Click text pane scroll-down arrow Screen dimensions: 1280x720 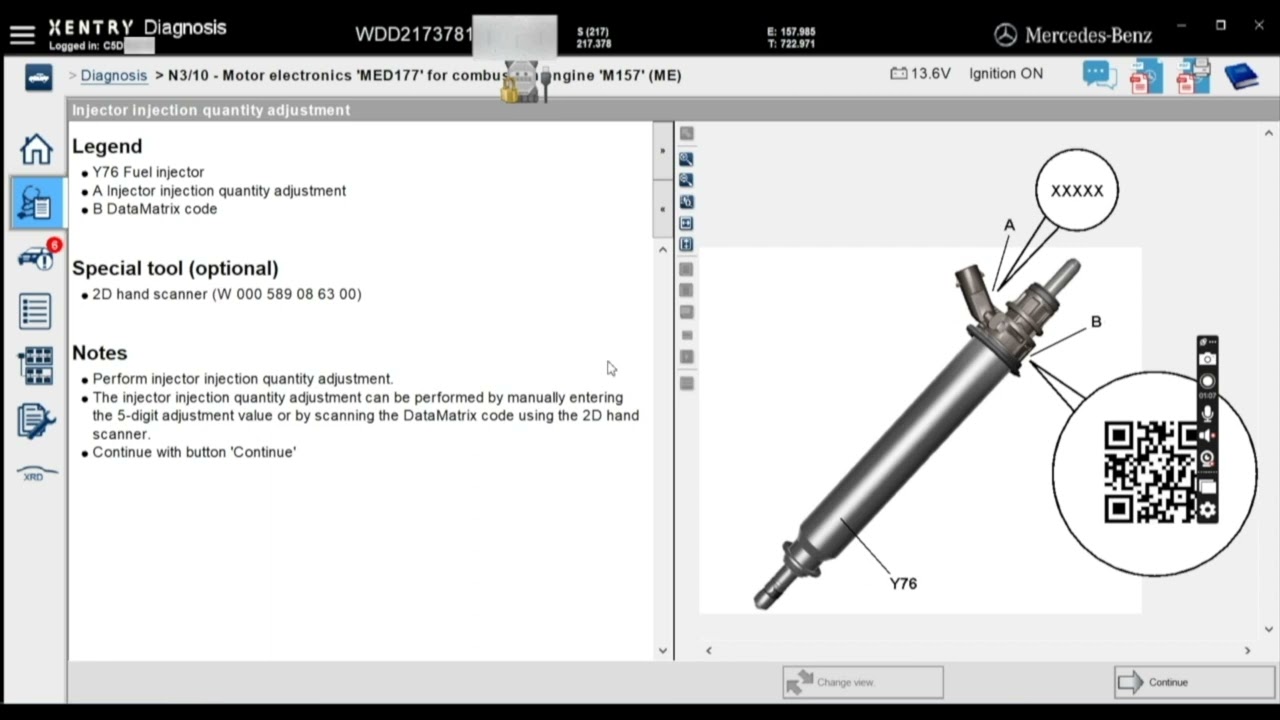(x=662, y=650)
